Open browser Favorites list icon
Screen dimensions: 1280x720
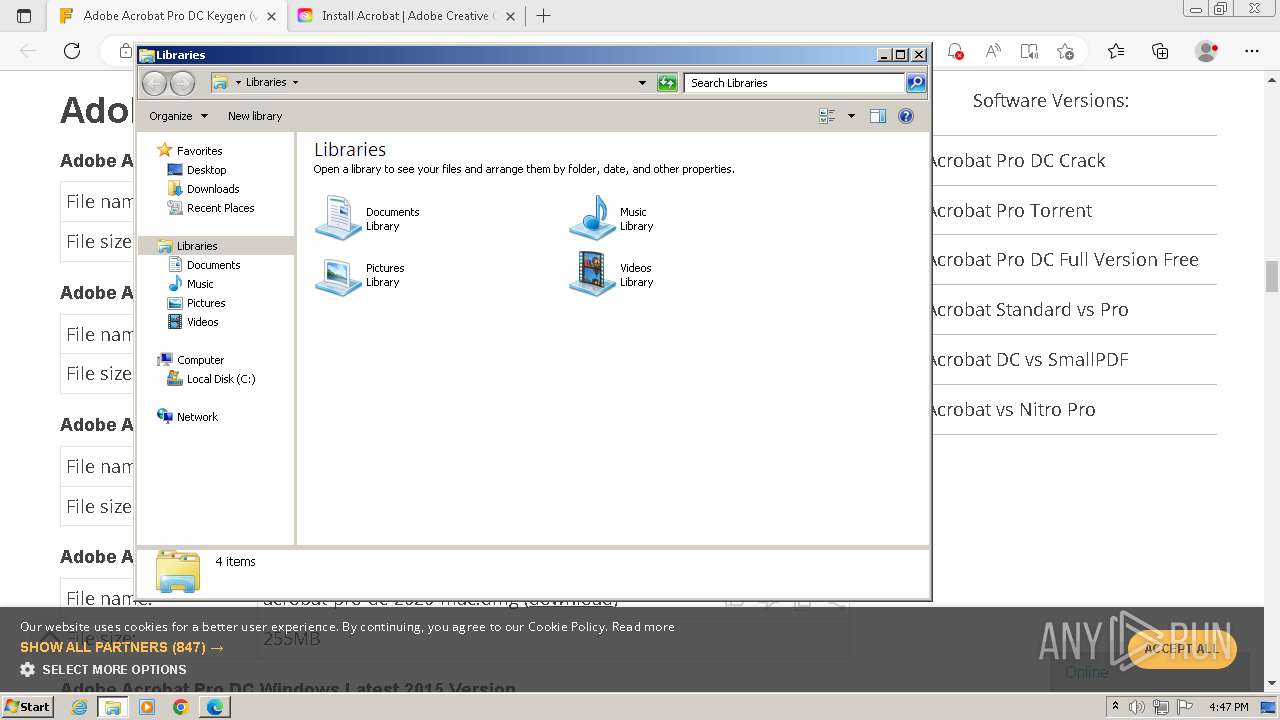(1116, 51)
